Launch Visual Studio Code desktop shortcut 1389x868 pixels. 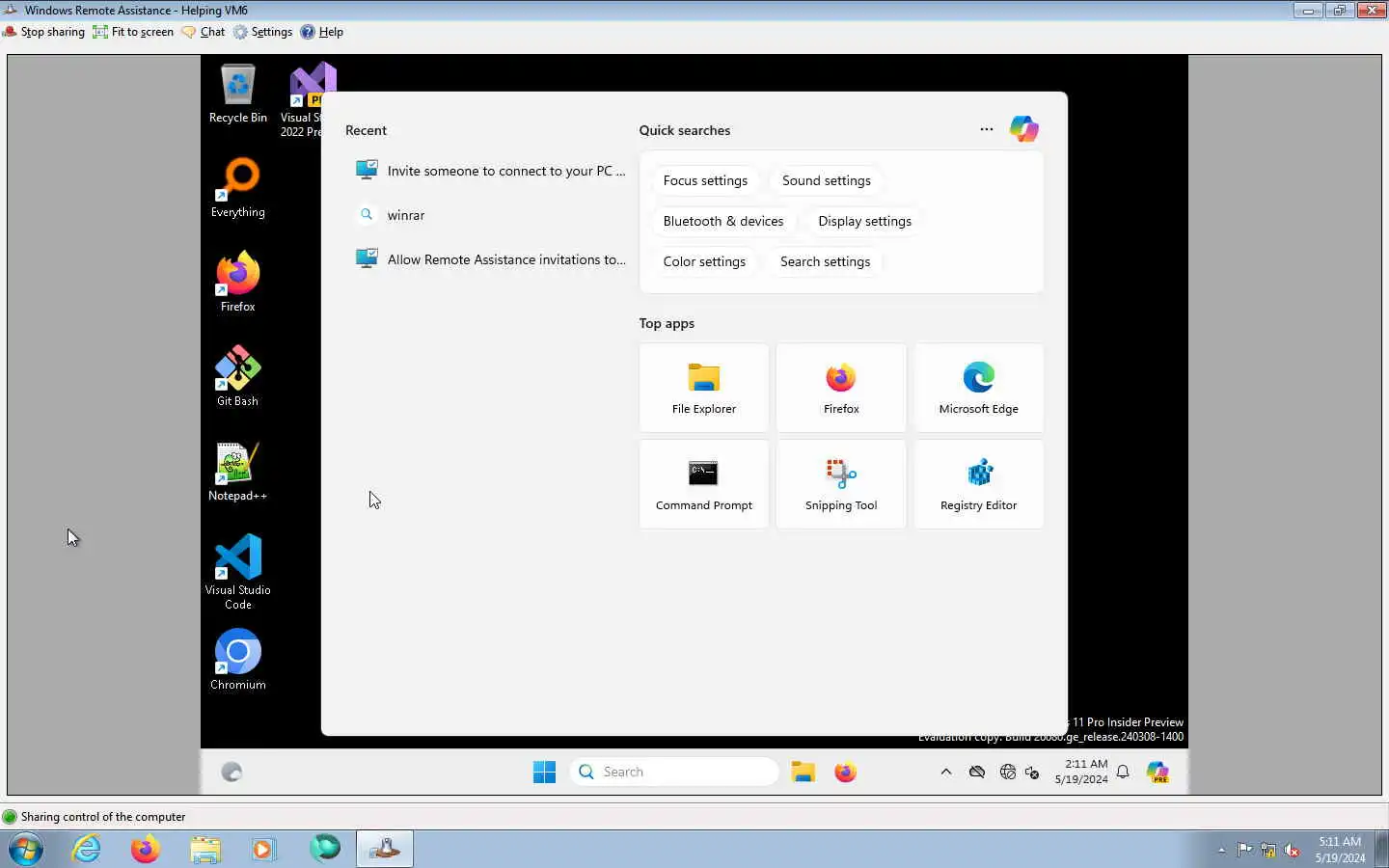pyautogui.click(x=237, y=571)
